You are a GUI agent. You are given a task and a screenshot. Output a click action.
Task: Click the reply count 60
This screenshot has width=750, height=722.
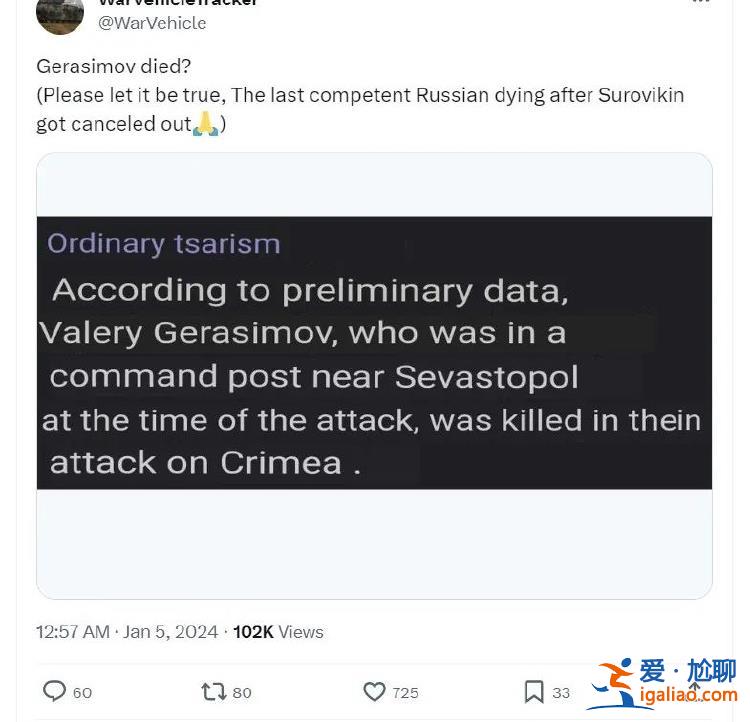tap(82, 692)
